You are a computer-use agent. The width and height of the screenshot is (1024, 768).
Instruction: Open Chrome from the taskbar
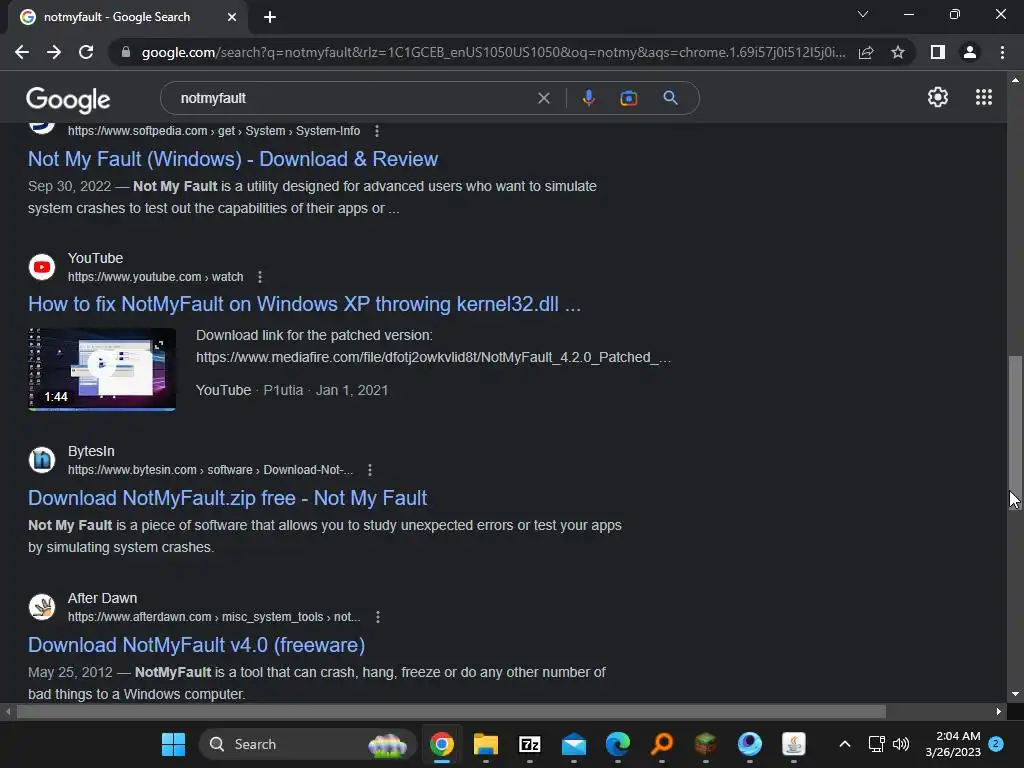[441, 744]
